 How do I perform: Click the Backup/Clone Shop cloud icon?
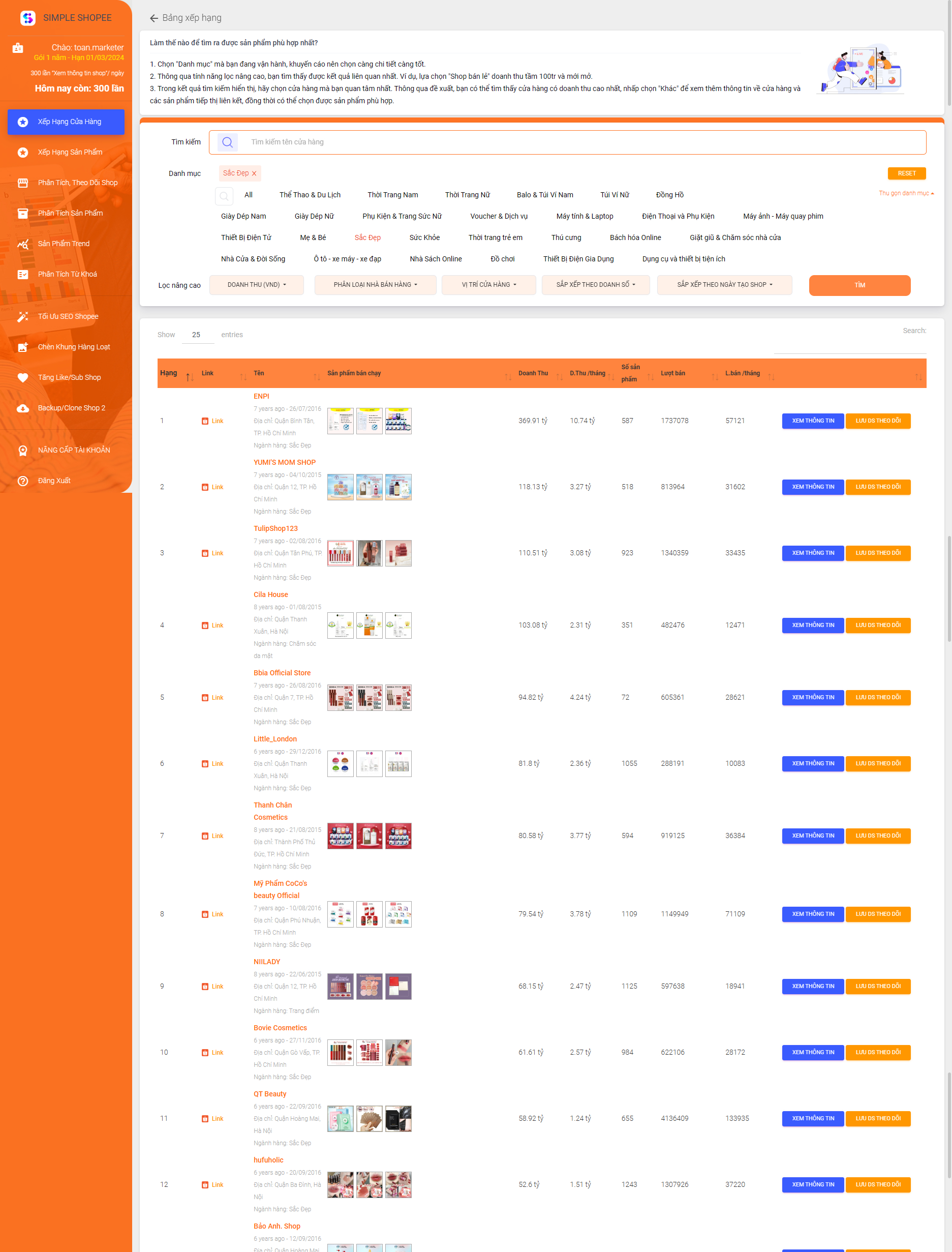point(23,408)
